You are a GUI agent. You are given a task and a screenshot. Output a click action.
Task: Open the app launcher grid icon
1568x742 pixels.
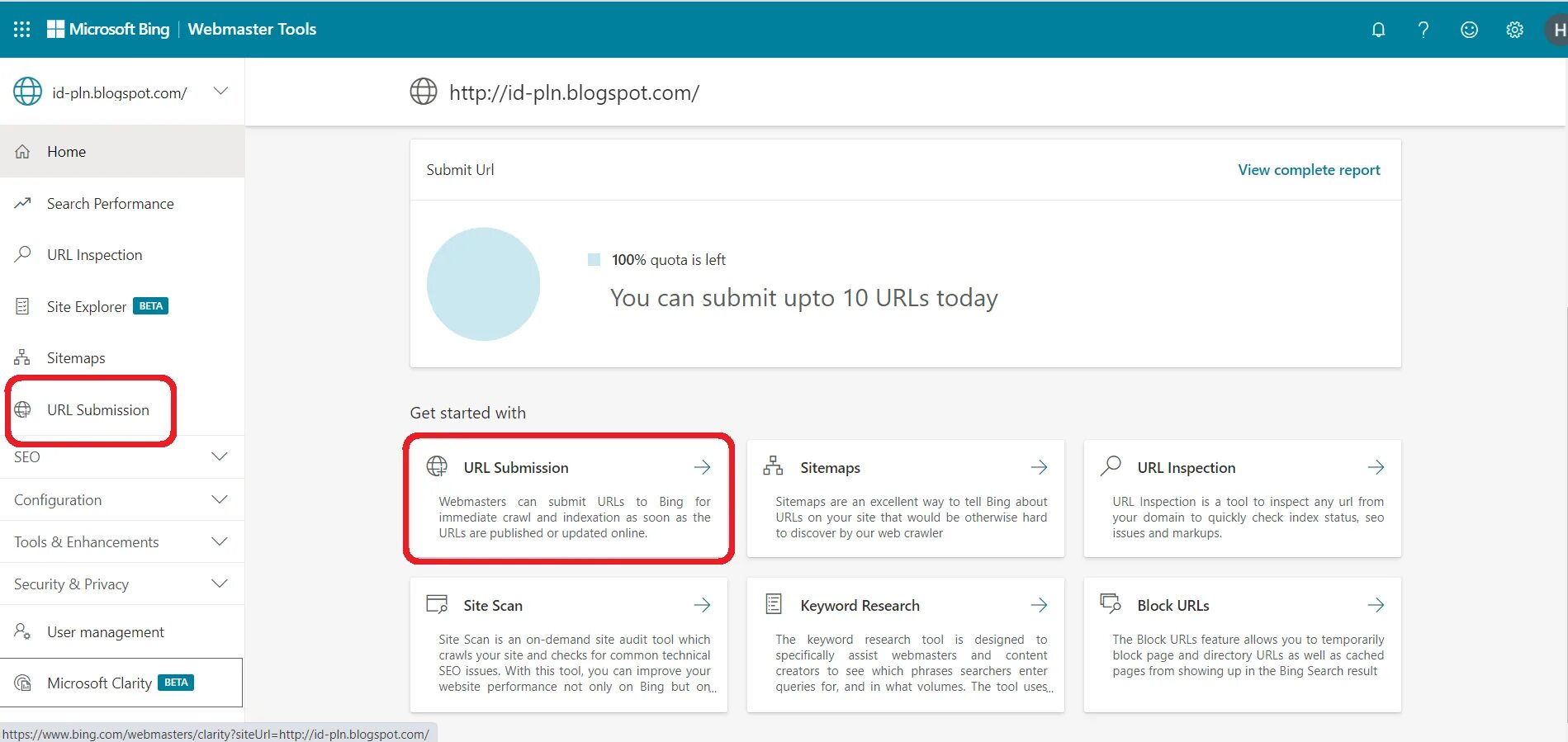click(x=22, y=29)
